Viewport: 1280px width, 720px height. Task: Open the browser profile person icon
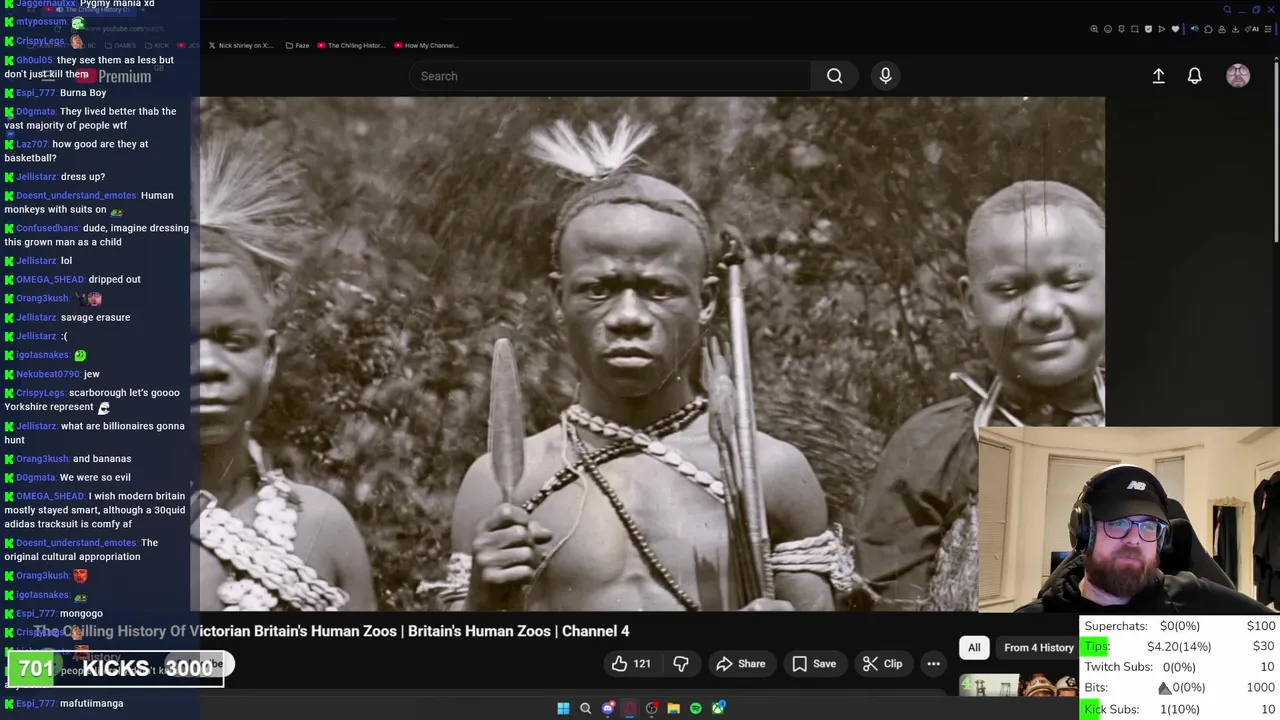(x=1222, y=29)
